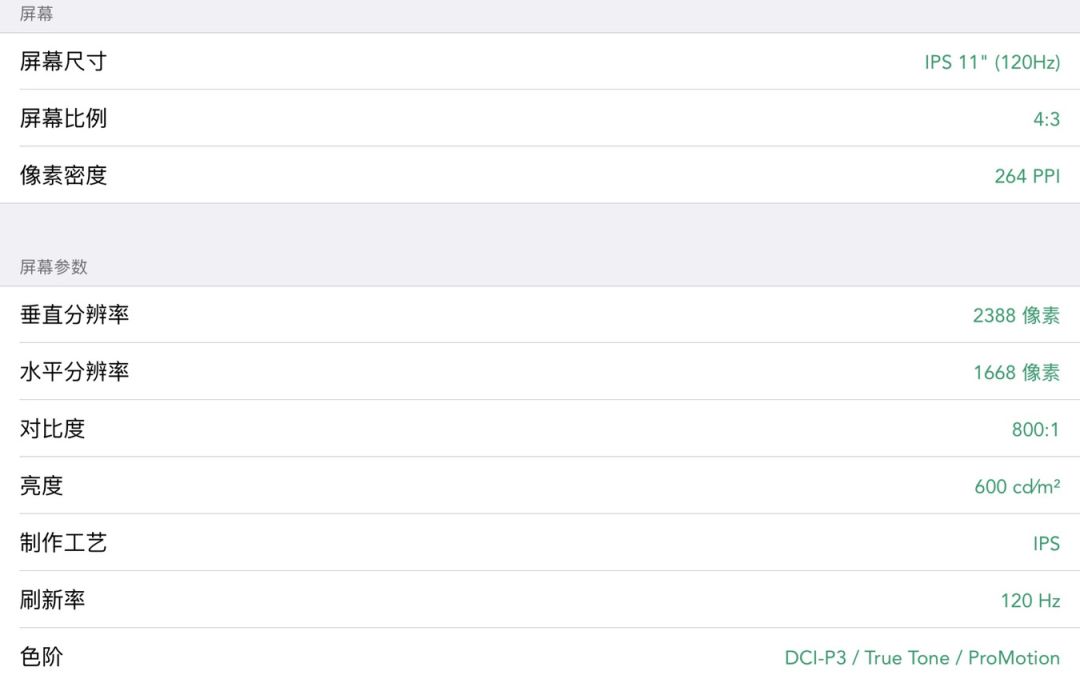Tap the 600 cd/m² brightness value
This screenshot has width=1080, height=683.
click(x=1017, y=486)
